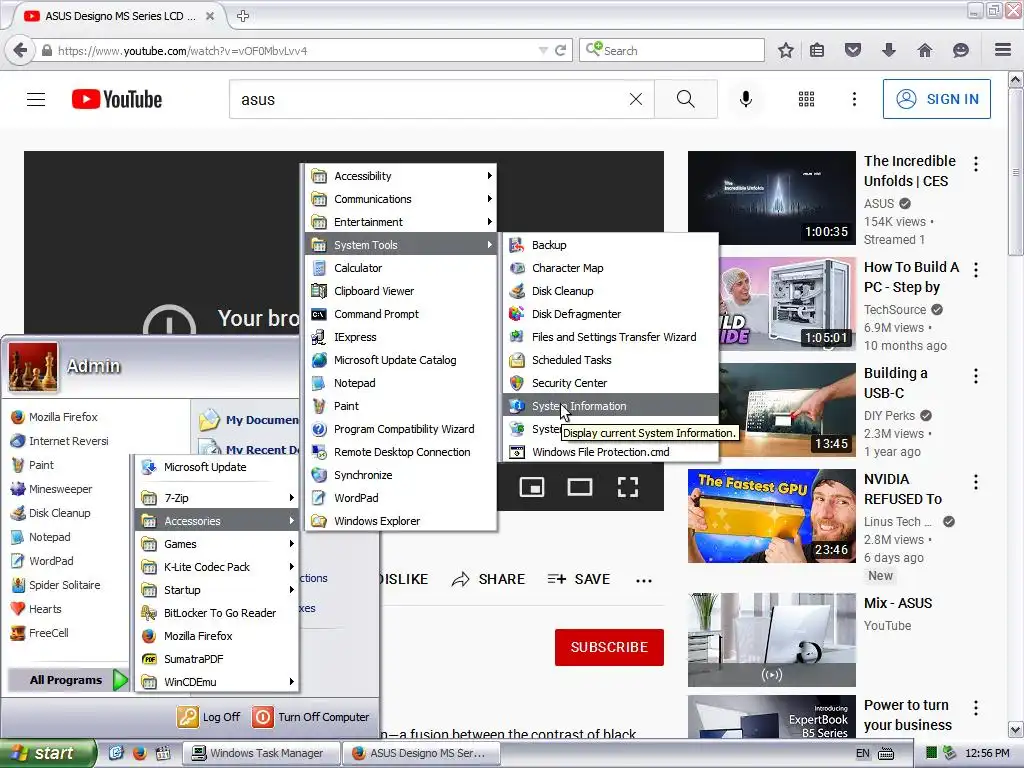Expand the Games program folder
This screenshot has height=768, width=1024.
coord(217,544)
